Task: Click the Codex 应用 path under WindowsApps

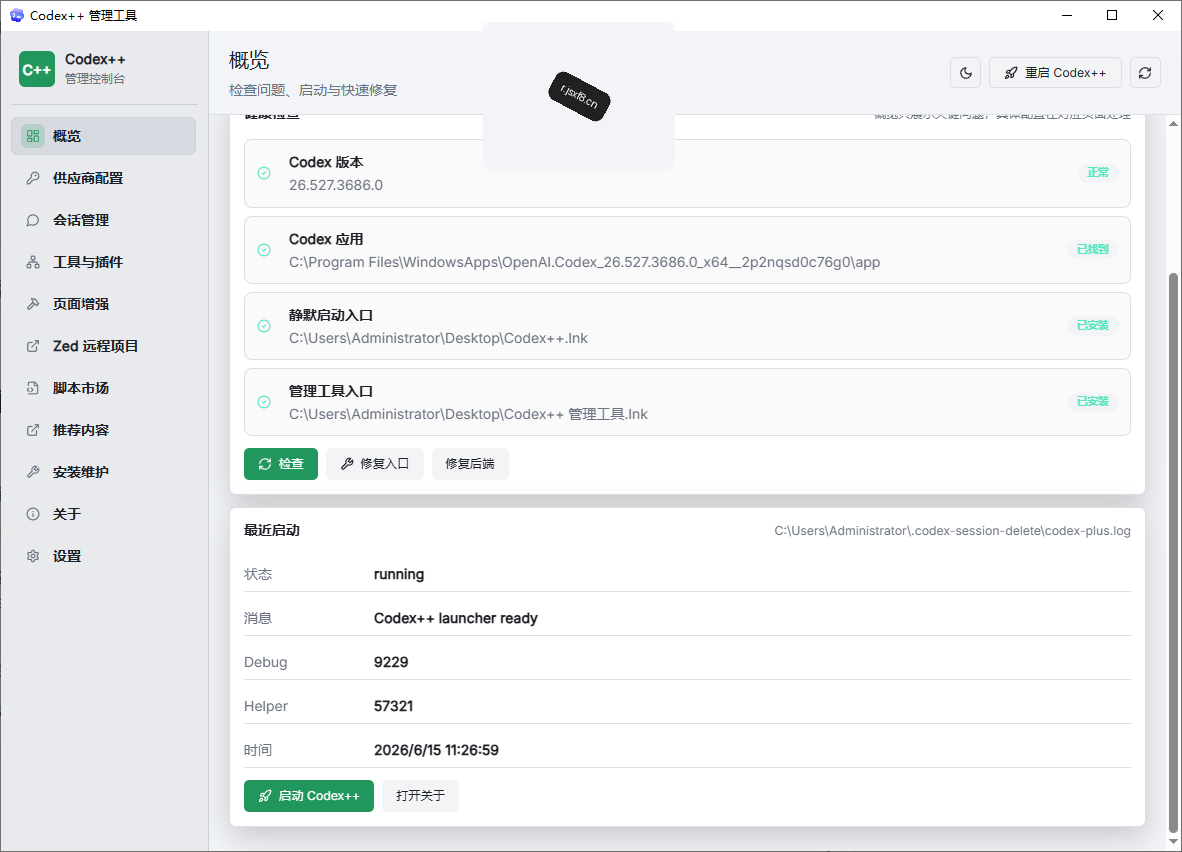Action: coord(584,262)
